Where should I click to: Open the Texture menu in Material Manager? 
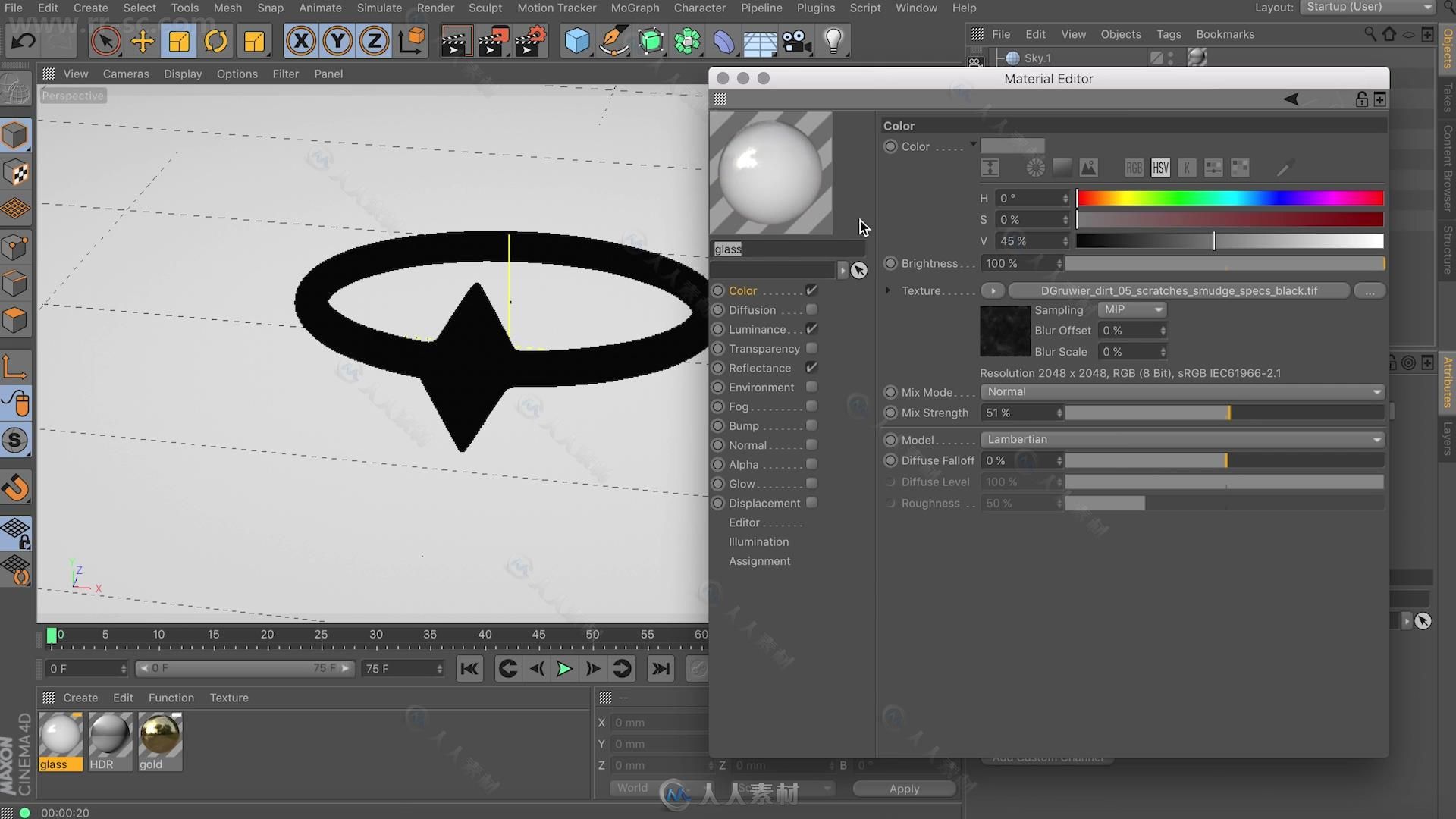click(229, 698)
